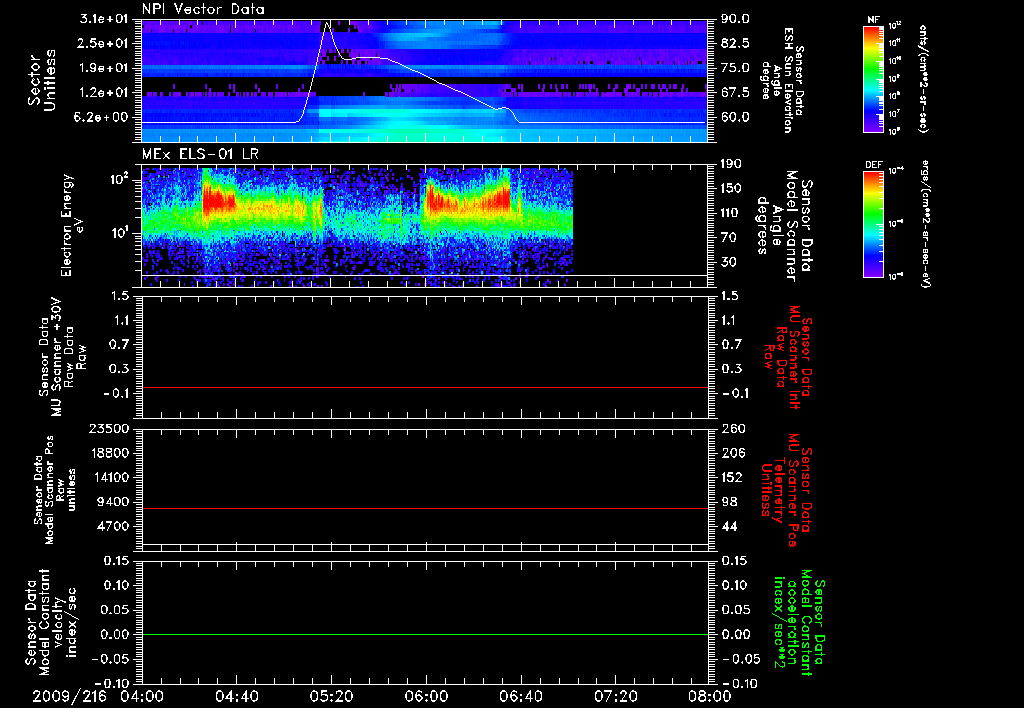This screenshot has width=1024, height=708.
Task: Select the "ergs/(cm**2-sr-sec-eV)" units label
Action: click(925, 224)
